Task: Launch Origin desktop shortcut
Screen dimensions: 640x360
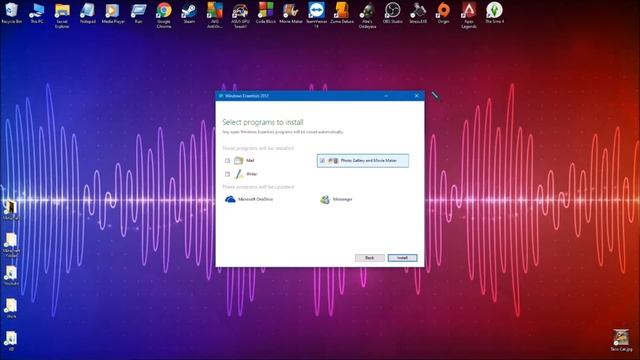Action: (443, 13)
